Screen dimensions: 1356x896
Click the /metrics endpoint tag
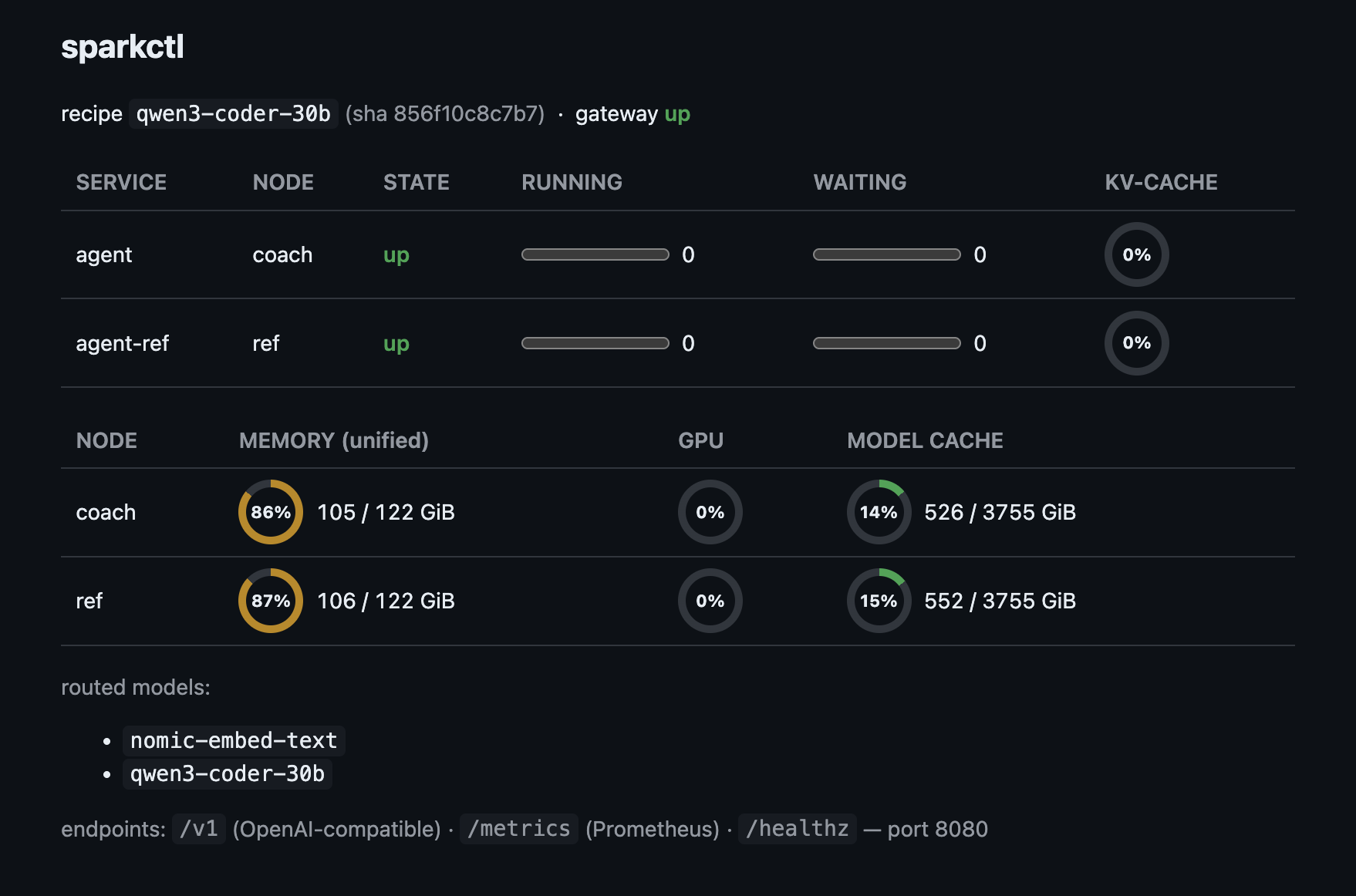tap(519, 829)
